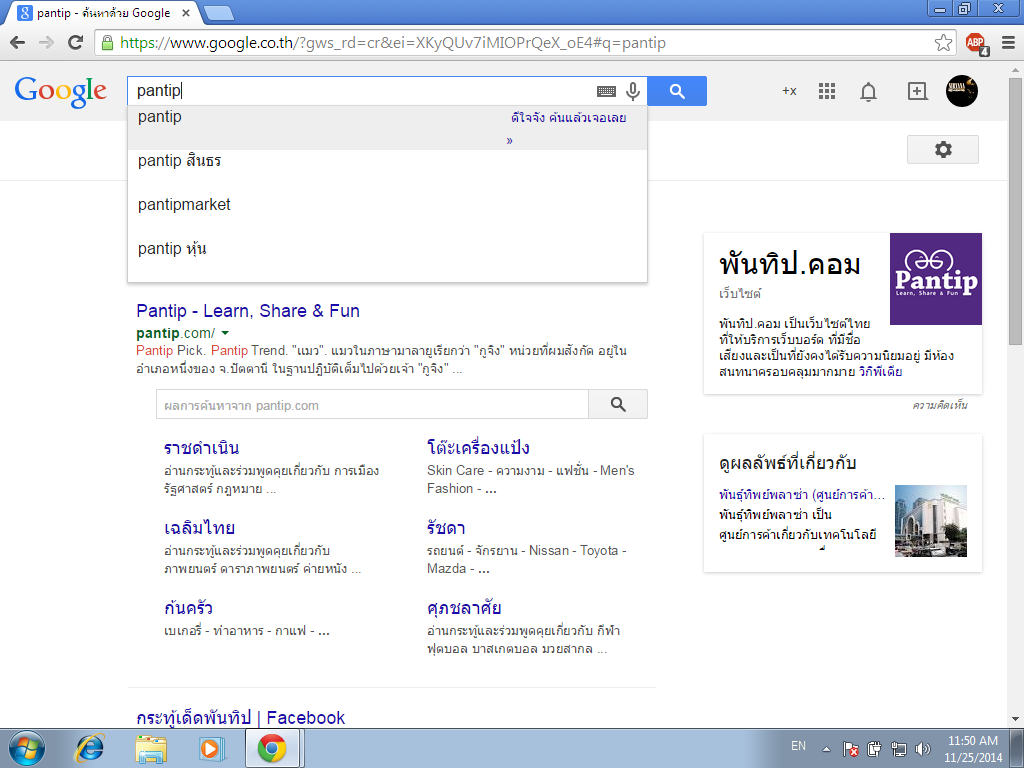Image resolution: width=1024 pixels, height=768 pixels.
Task: Open 'Pantip - Learn, Share & Fun' result
Action: click(248, 311)
